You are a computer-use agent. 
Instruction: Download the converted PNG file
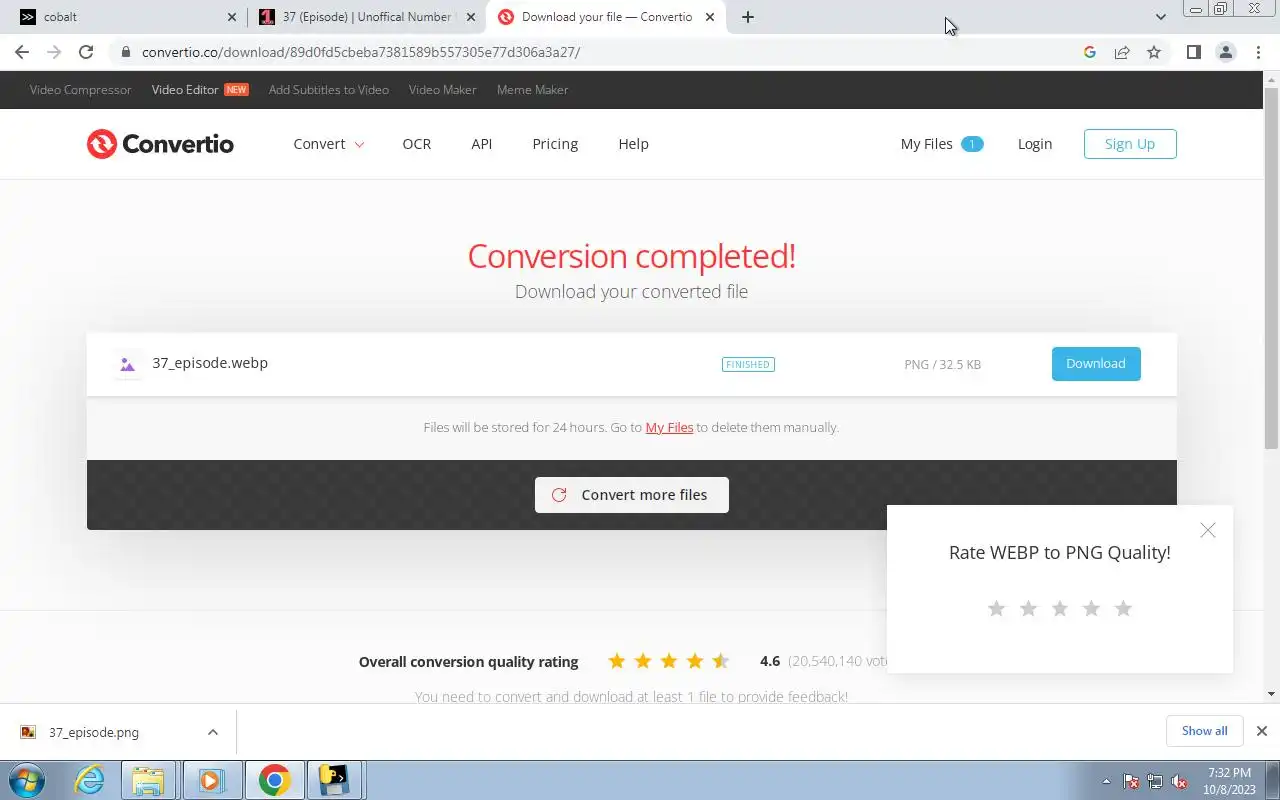1096,364
